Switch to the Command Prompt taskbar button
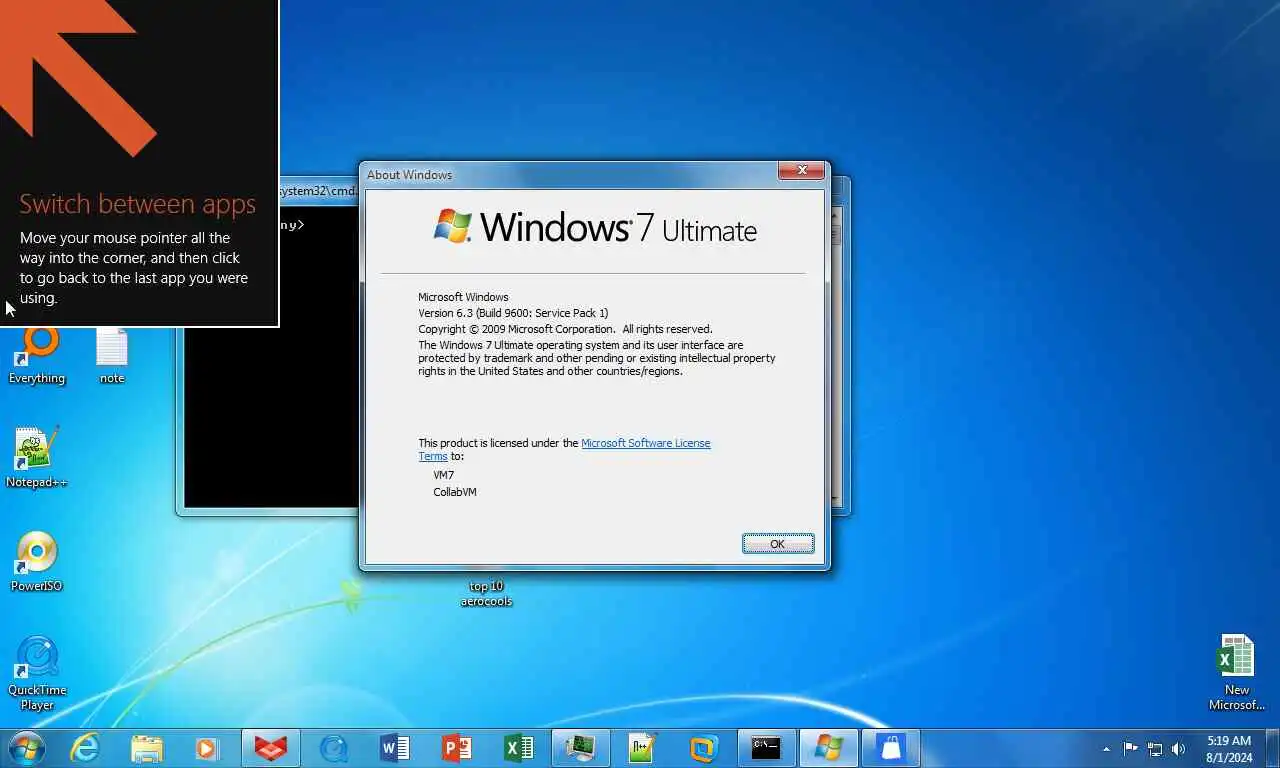The image size is (1280, 768). tap(766, 748)
